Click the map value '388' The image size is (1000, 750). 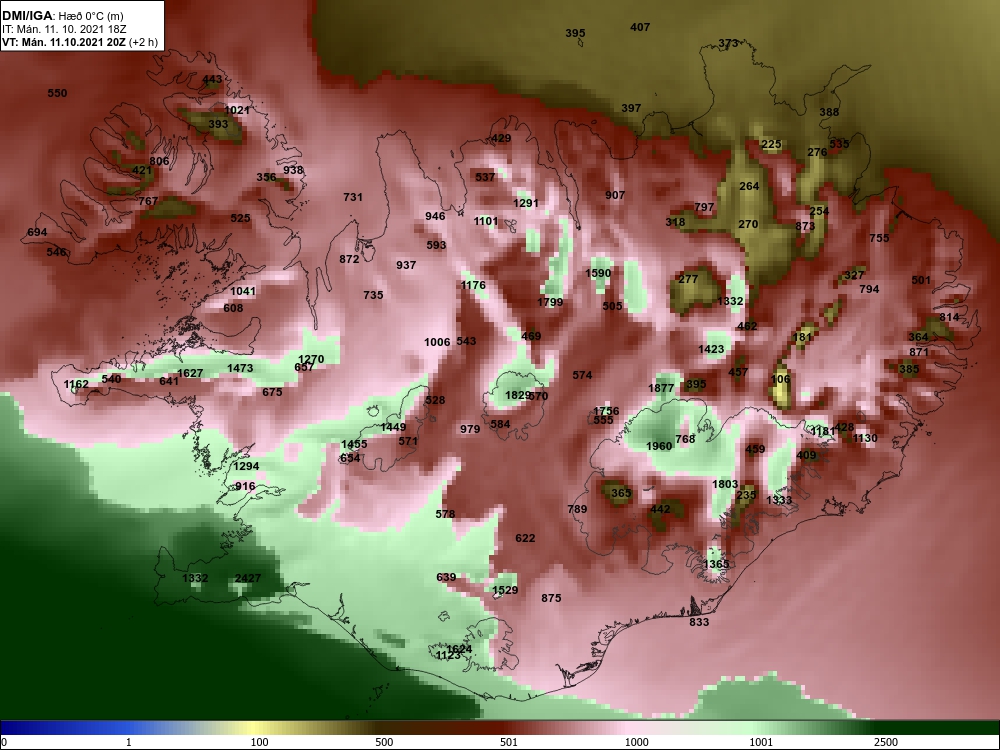(830, 112)
